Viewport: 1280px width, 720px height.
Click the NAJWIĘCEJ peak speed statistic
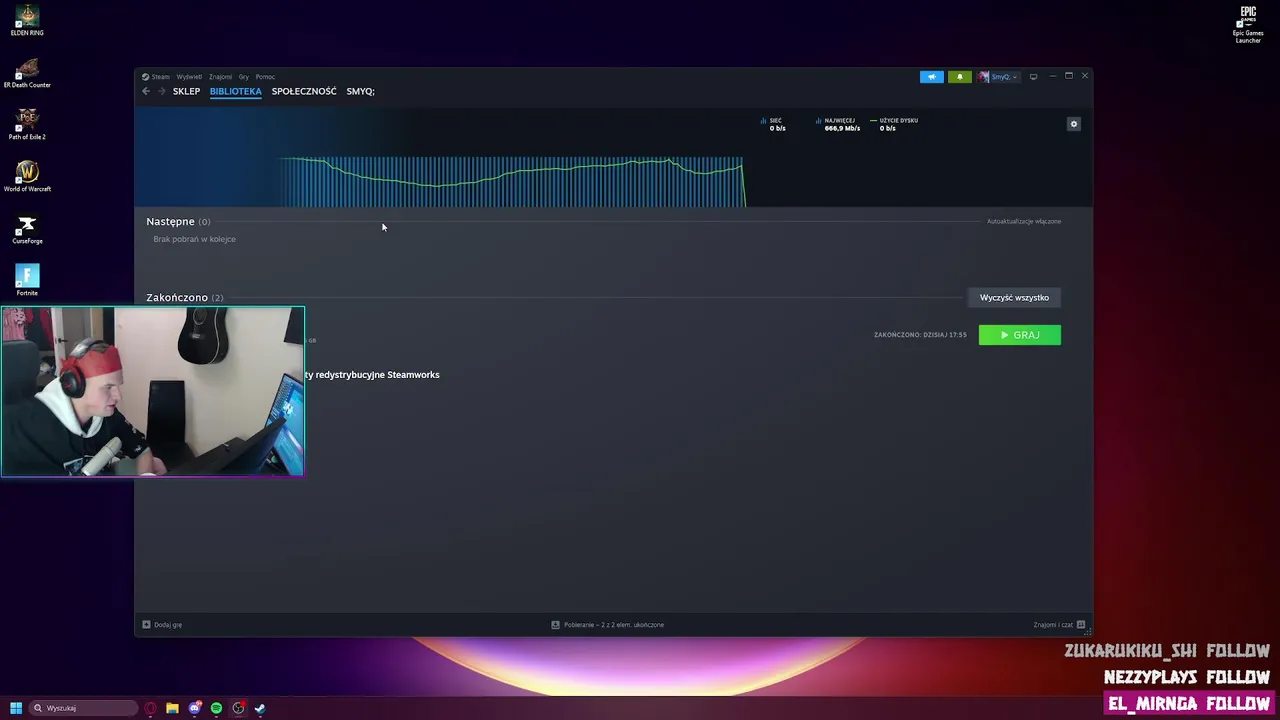[838, 124]
